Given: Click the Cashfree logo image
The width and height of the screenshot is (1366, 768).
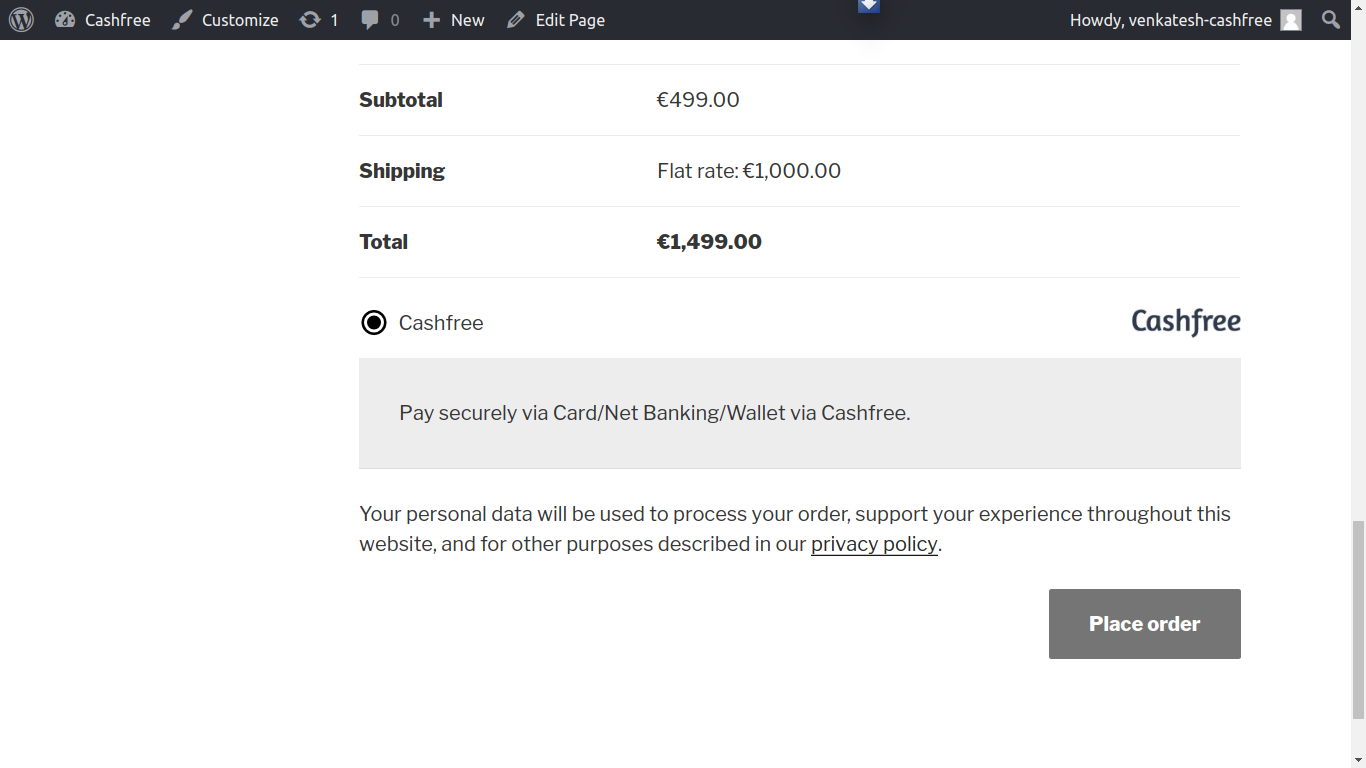Looking at the screenshot, I should click(1186, 322).
